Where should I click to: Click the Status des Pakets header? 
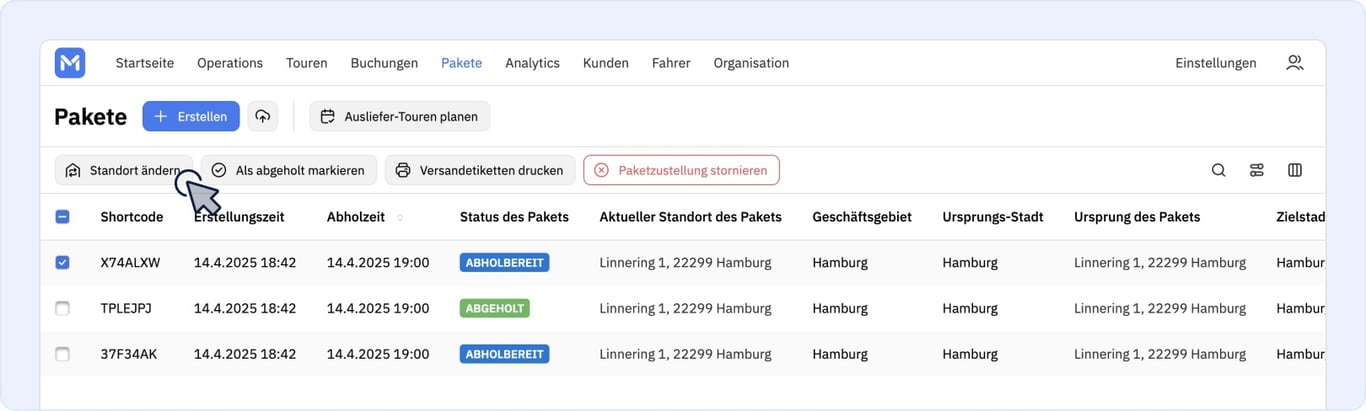tap(514, 217)
